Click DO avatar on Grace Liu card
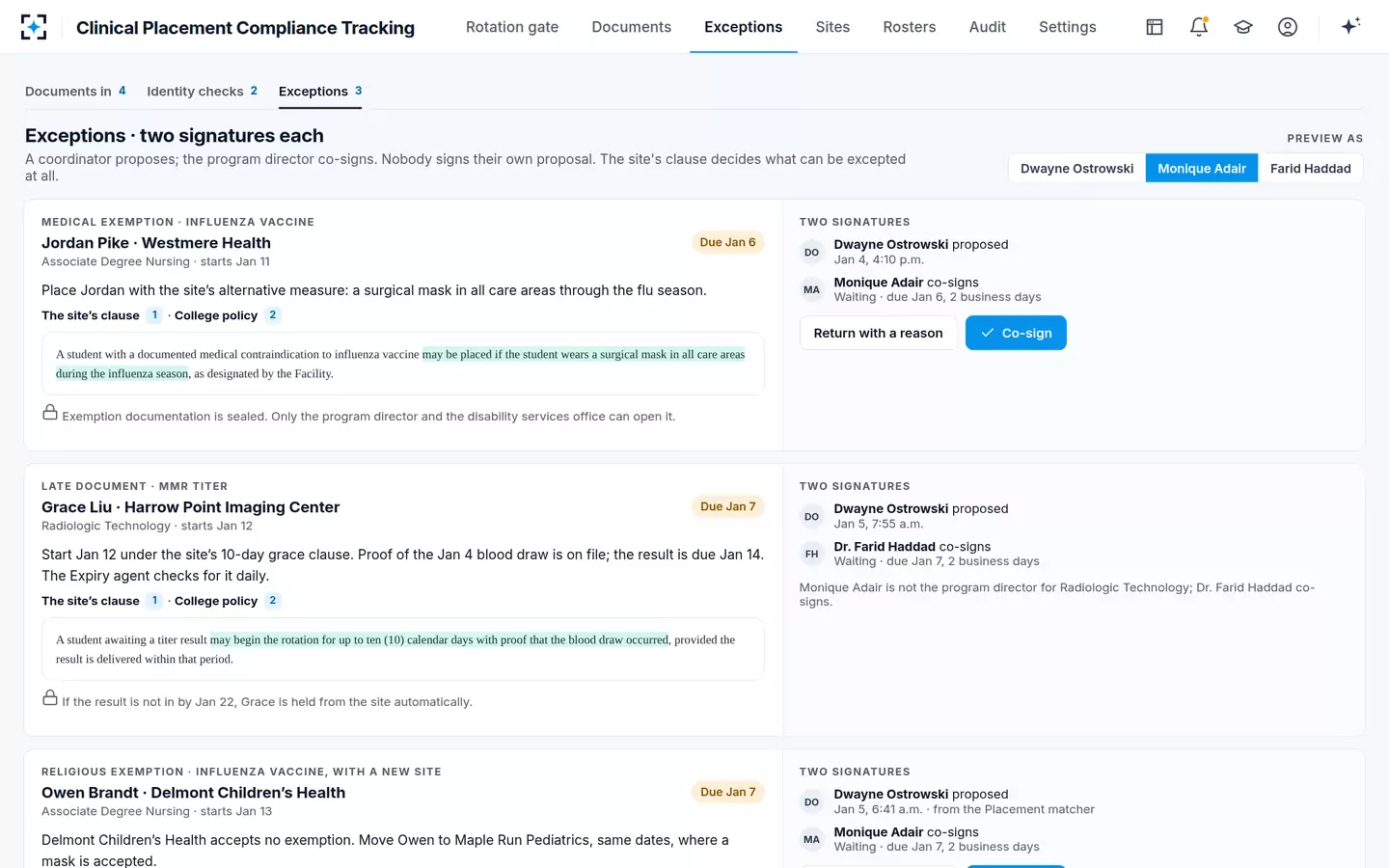1389x868 pixels. 812,517
